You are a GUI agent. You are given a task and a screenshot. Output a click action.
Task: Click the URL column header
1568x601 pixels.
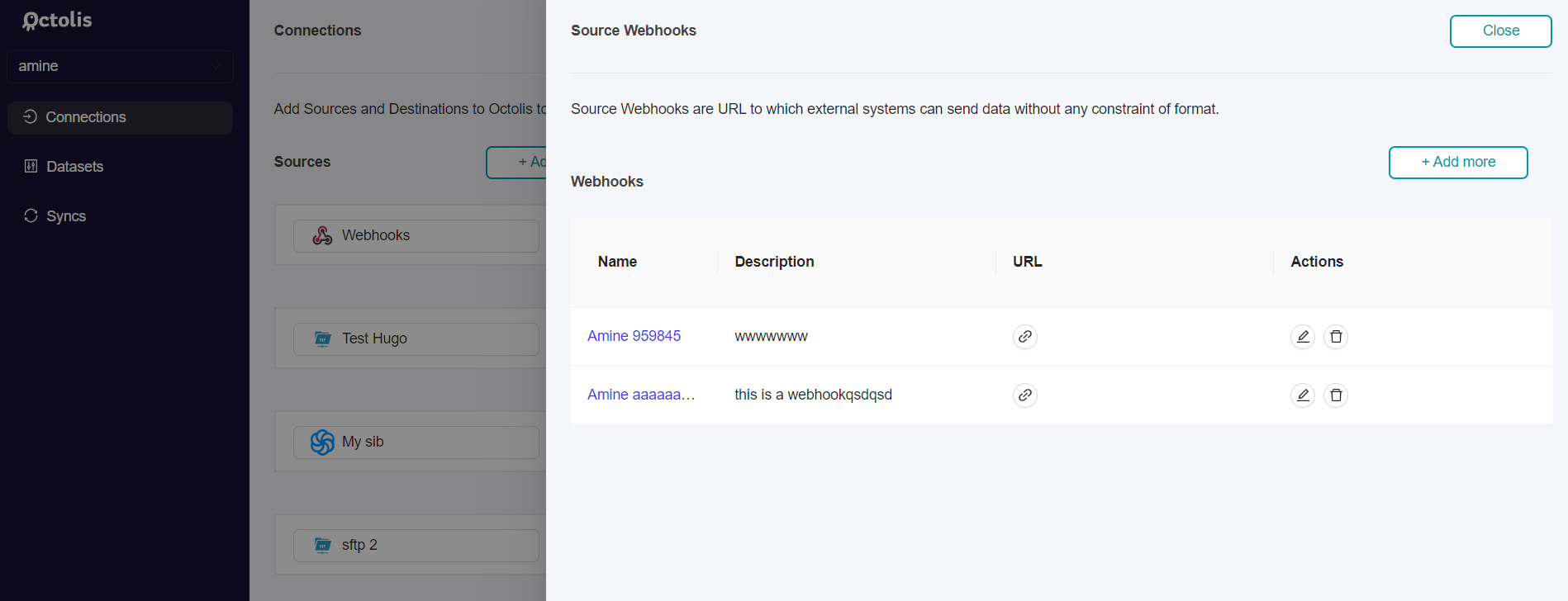(1027, 262)
